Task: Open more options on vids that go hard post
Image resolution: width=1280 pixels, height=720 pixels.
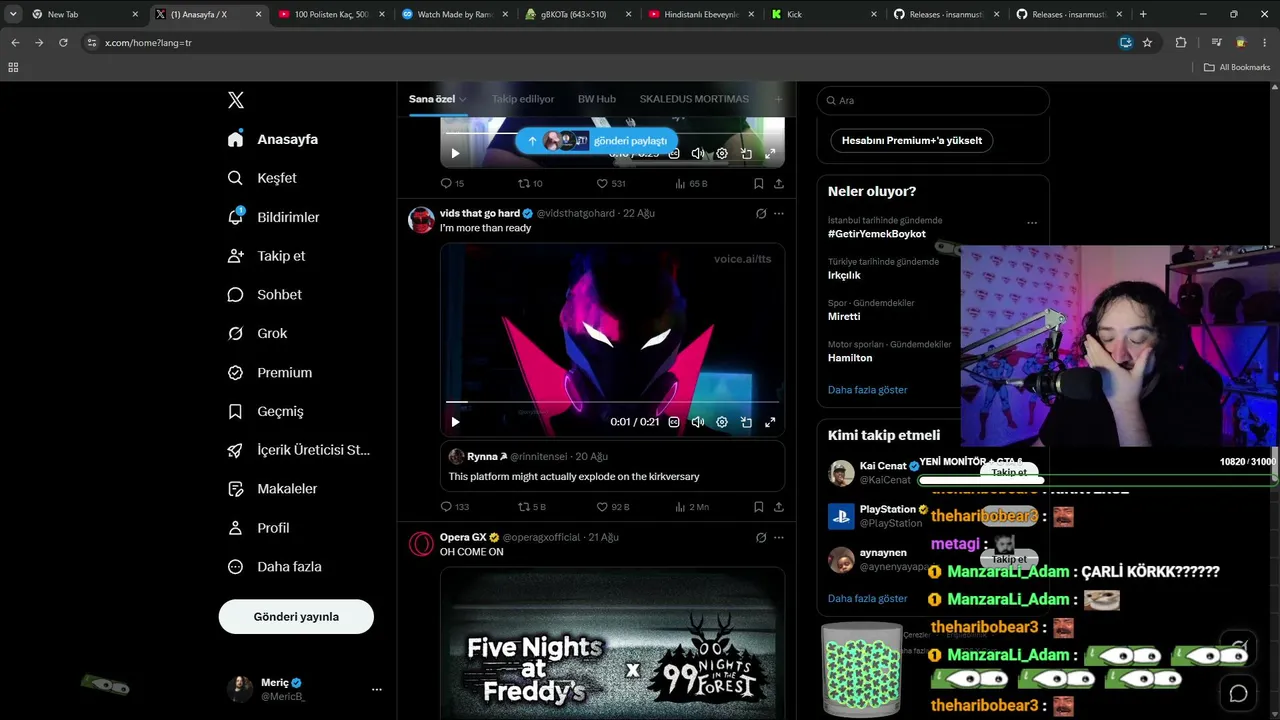Action: tap(779, 213)
